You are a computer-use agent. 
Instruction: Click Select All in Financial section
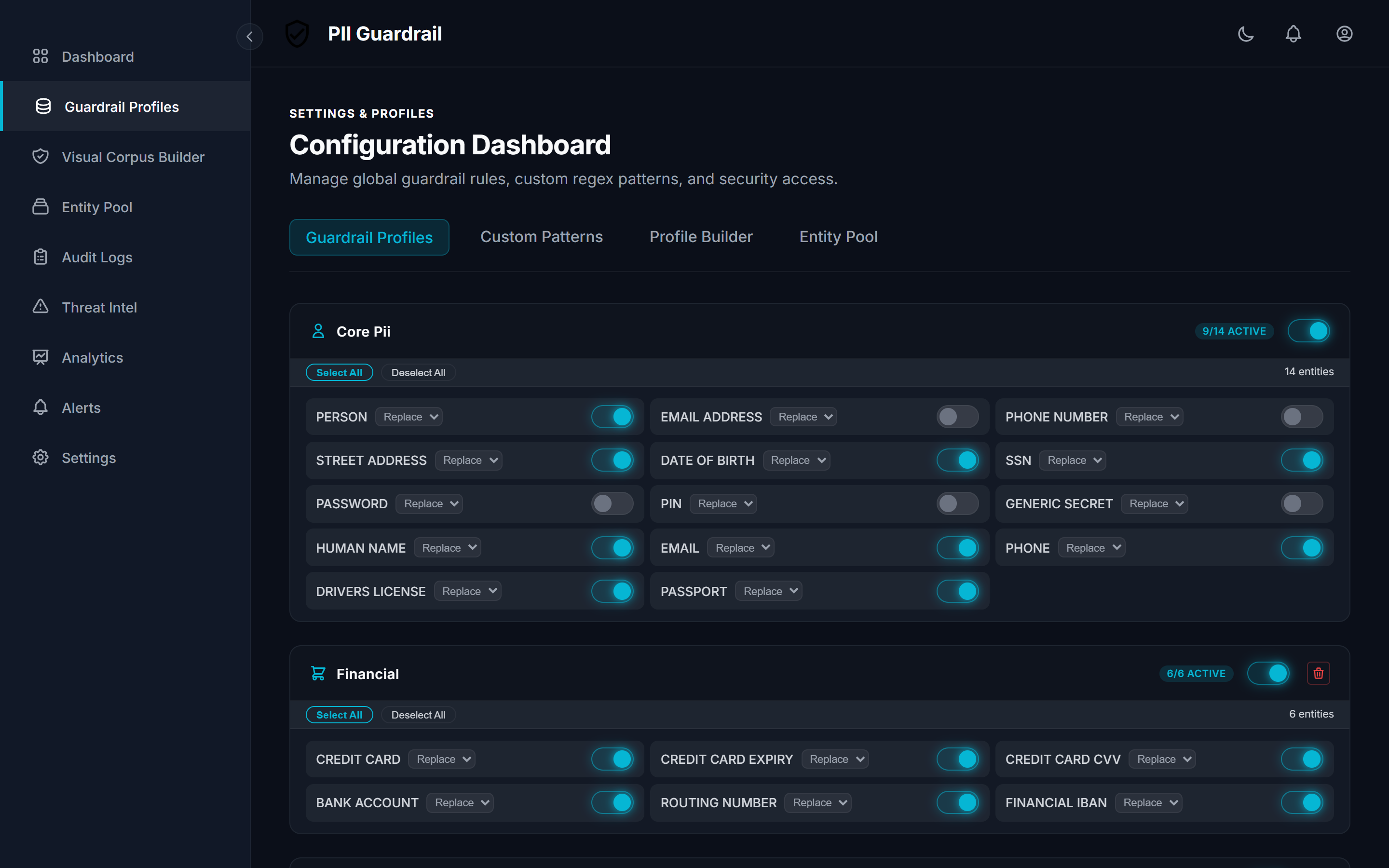[339, 715]
